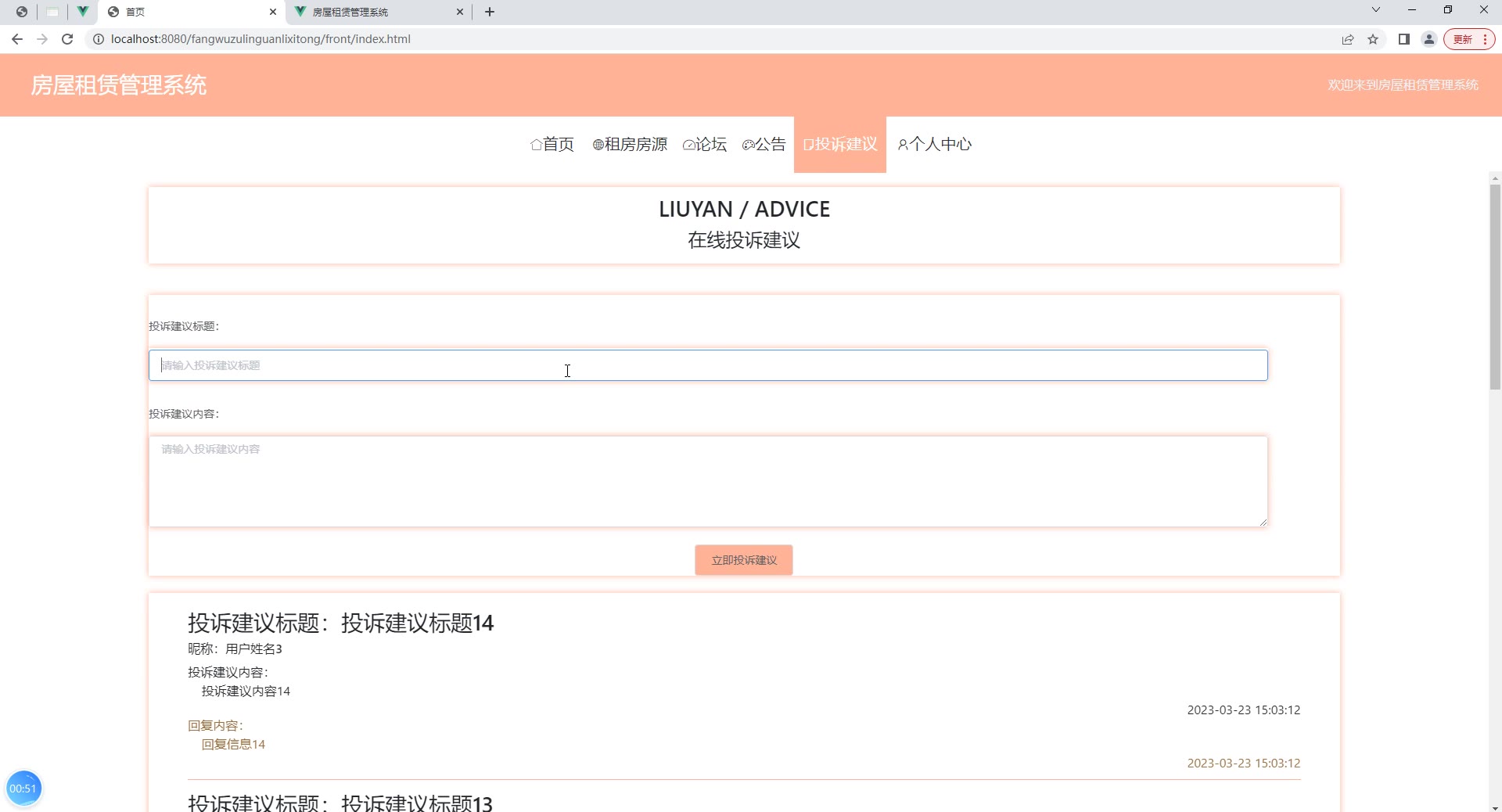Image resolution: width=1502 pixels, height=812 pixels.
Task: Click the 回复信息14 reply text
Action: coord(233,744)
